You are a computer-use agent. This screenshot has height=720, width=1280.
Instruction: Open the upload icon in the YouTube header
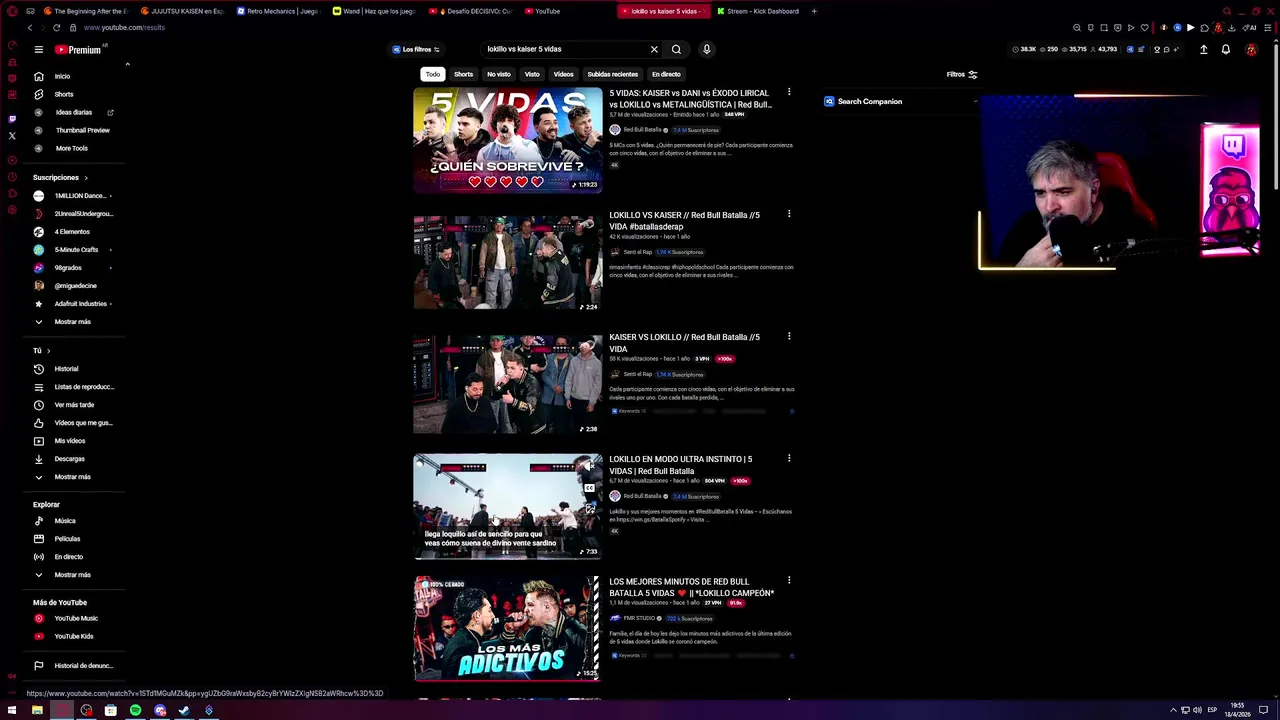1203,49
